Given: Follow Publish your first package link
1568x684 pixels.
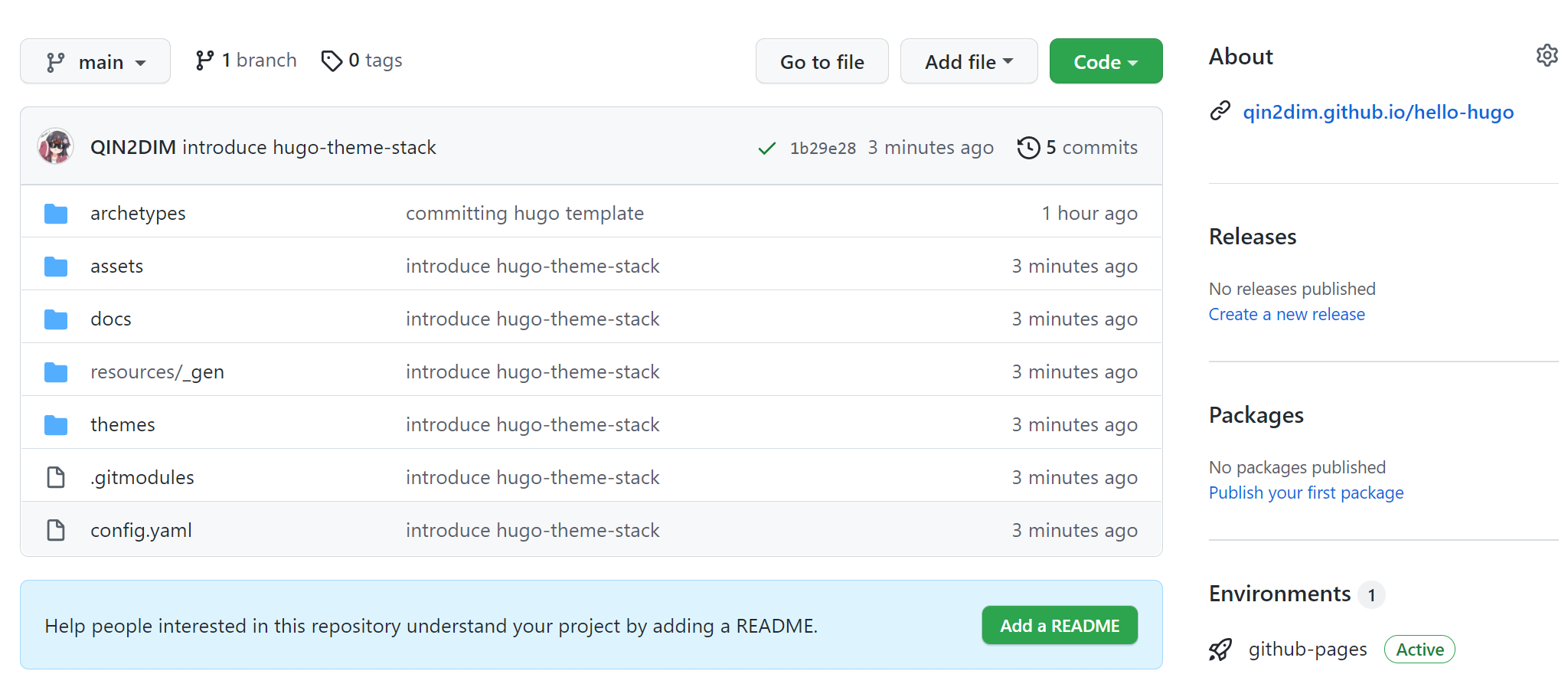Looking at the screenshot, I should point(1305,493).
